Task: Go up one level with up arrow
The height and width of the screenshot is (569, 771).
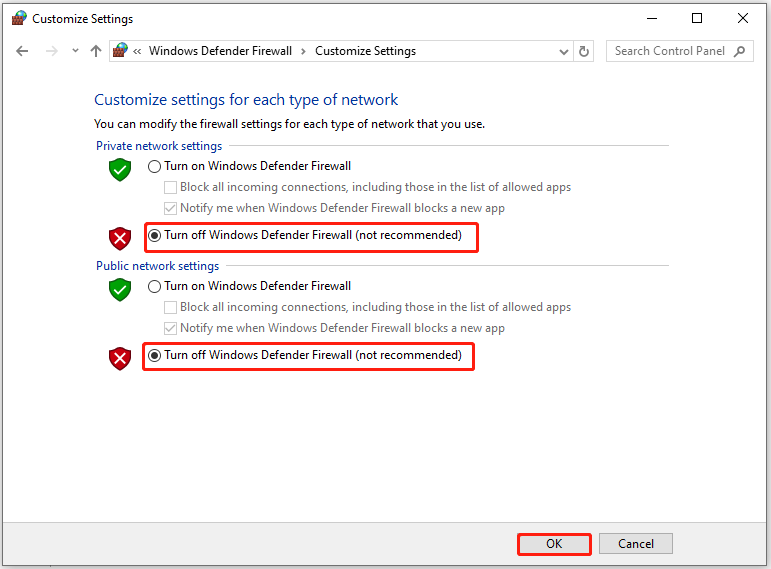Action: click(96, 51)
